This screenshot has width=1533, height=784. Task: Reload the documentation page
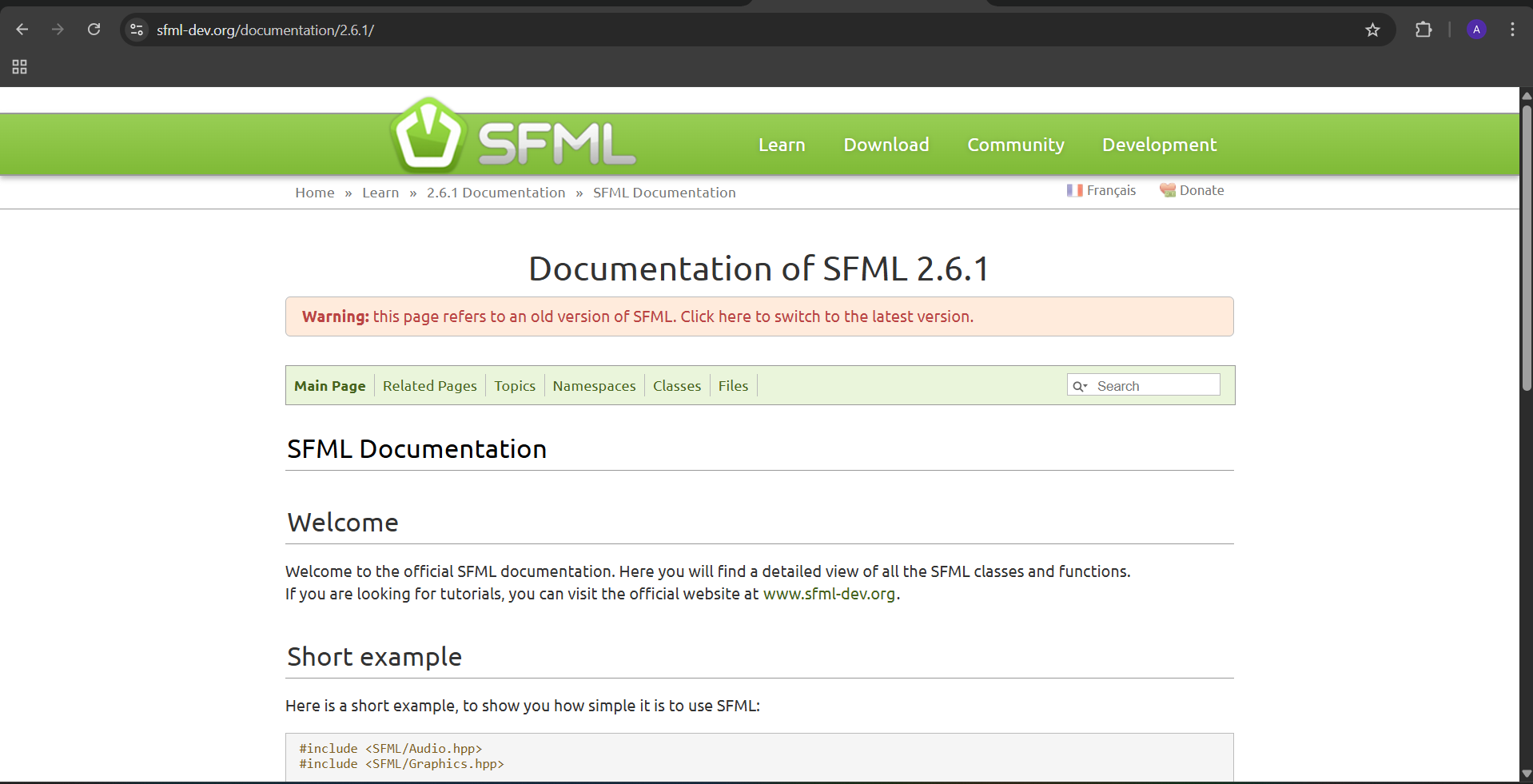click(94, 29)
